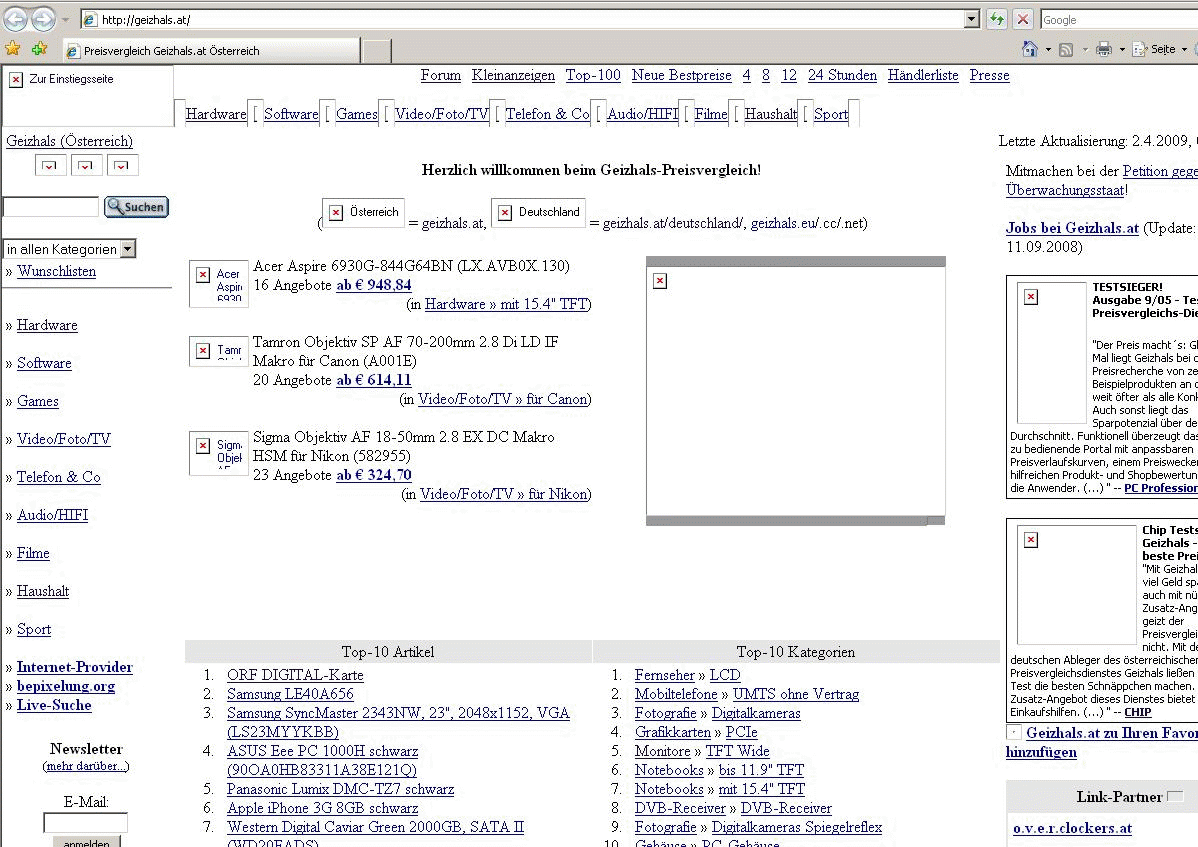Image resolution: width=1198 pixels, height=847 pixels.
Task: Click the Add to Favorites star-plus icon
Action: (39, 49)
